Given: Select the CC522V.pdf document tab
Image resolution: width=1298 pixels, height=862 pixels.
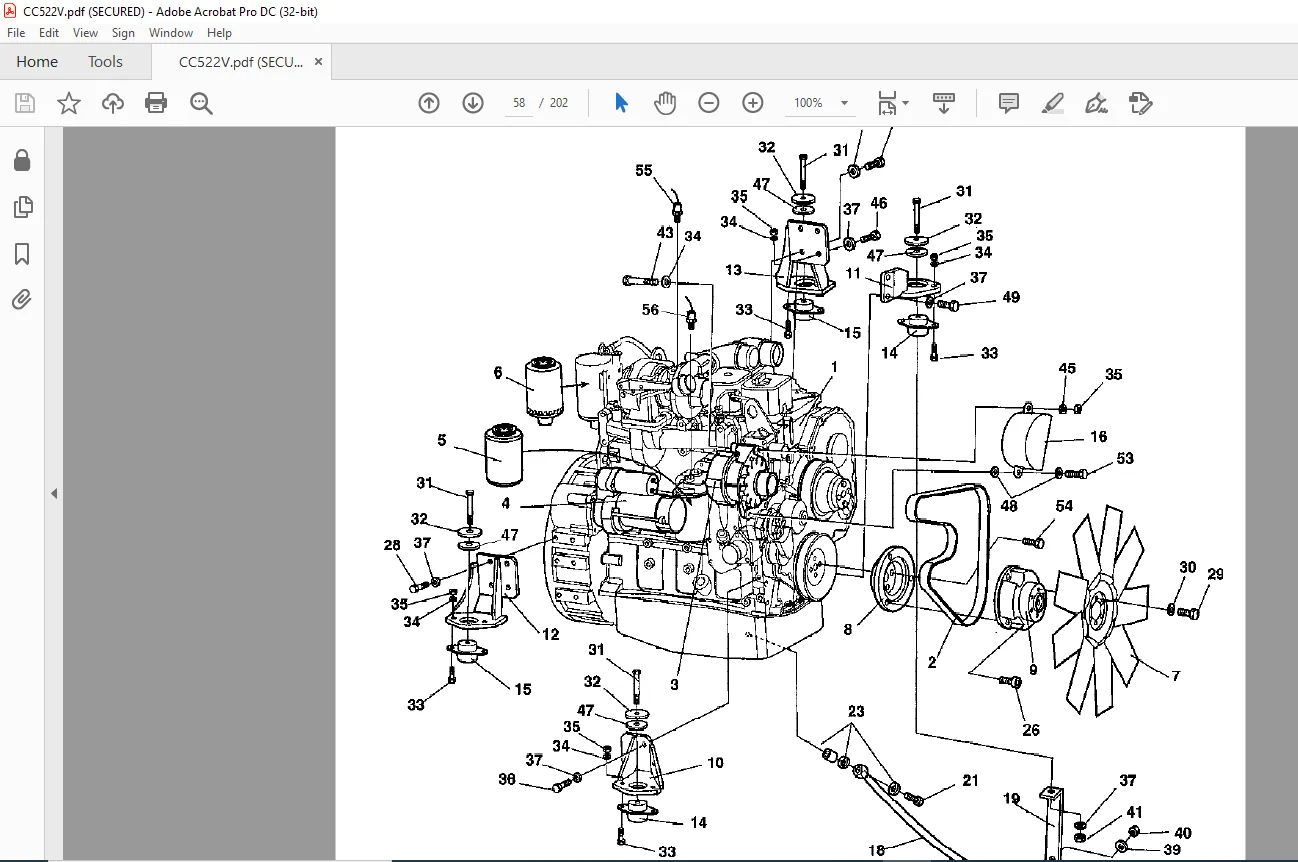Looking at the screenshot, I should (x=240, y=62).
